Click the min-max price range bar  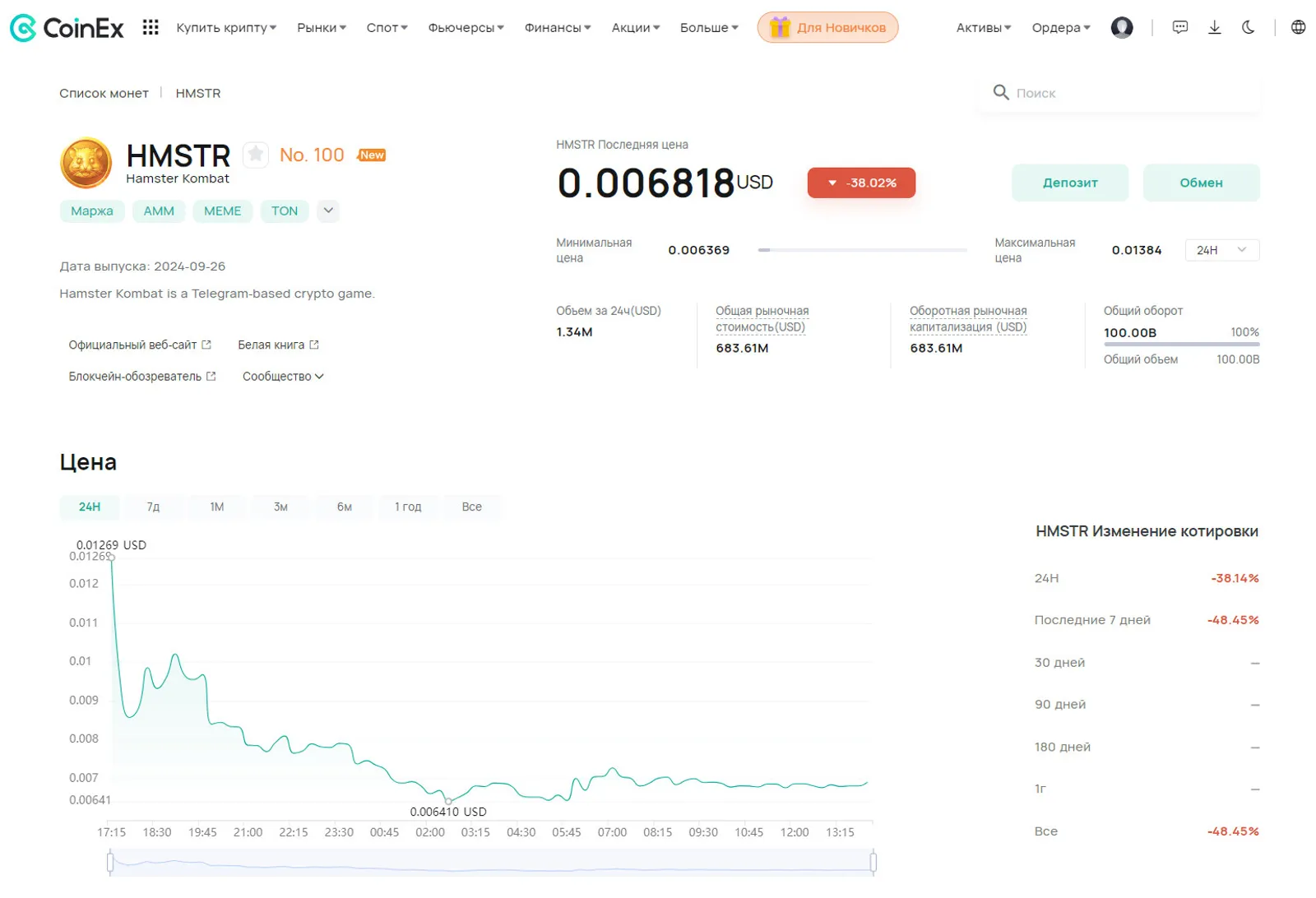coord(862,250)
